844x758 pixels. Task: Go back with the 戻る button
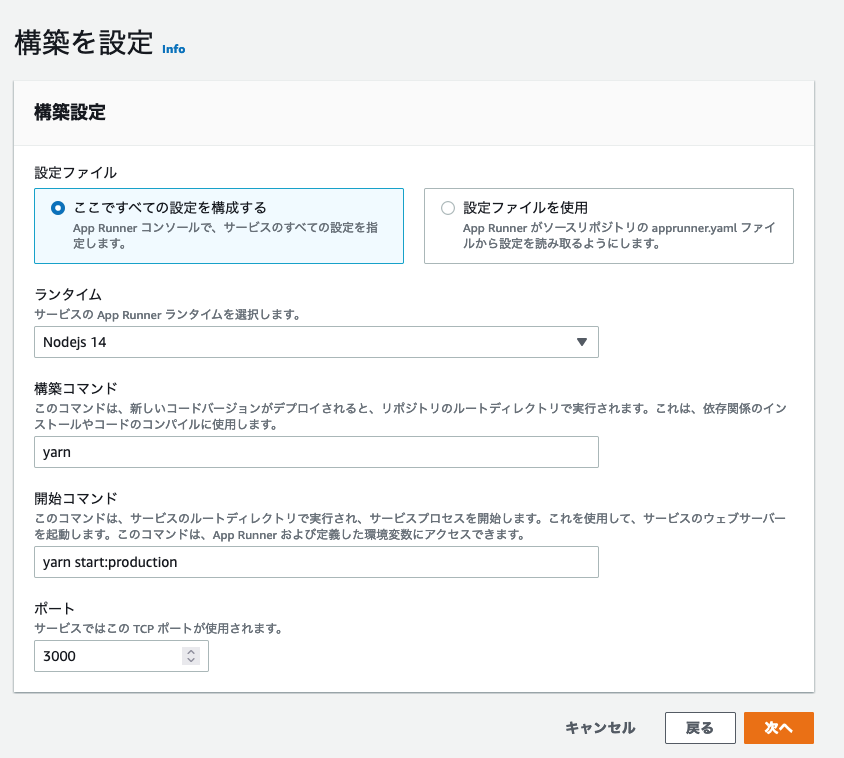pyautogui.click(x=700, y=728)
